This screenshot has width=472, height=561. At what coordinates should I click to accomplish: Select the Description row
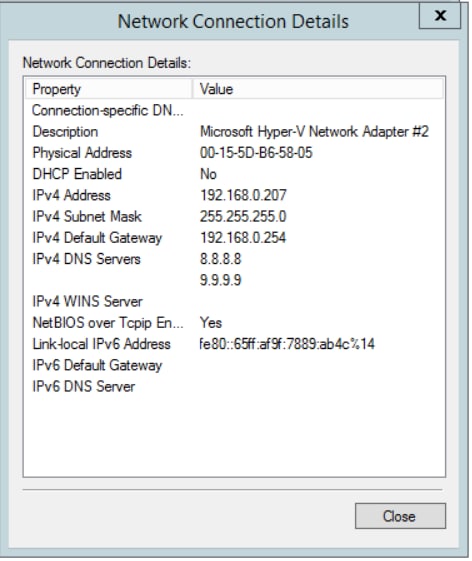coord(234,132)
